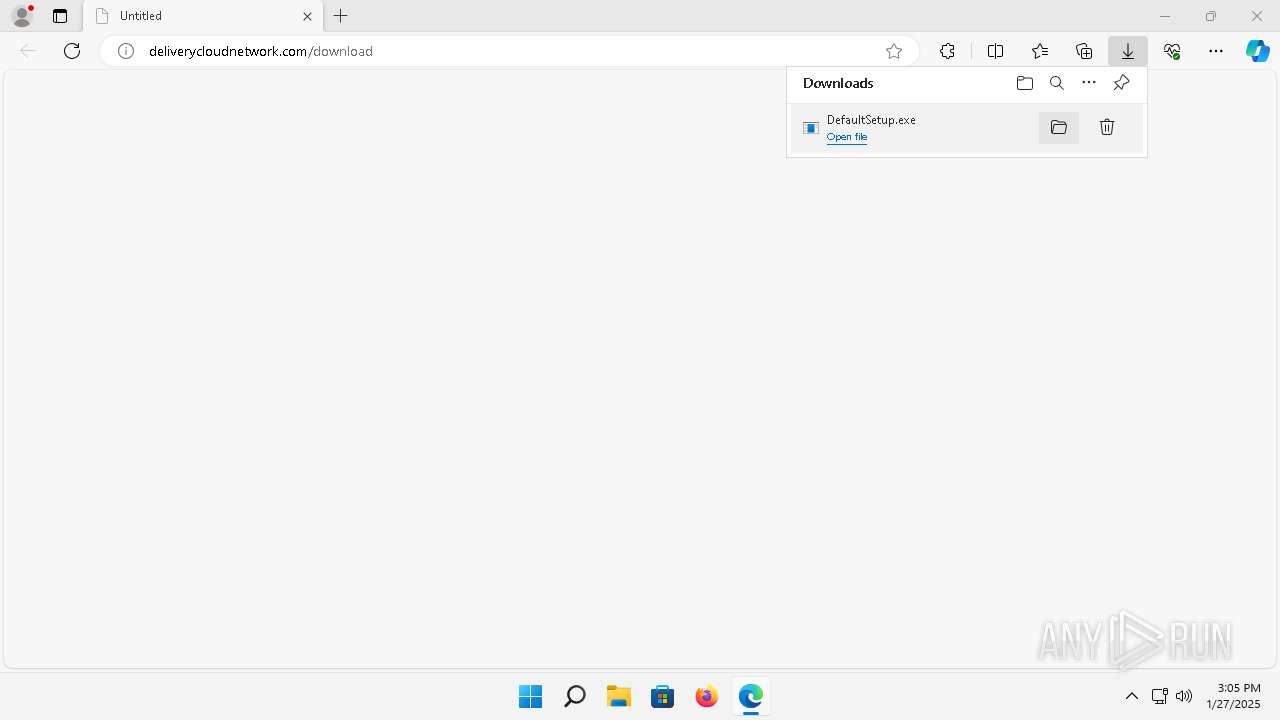Open taskbar Search

pos(574,696)
